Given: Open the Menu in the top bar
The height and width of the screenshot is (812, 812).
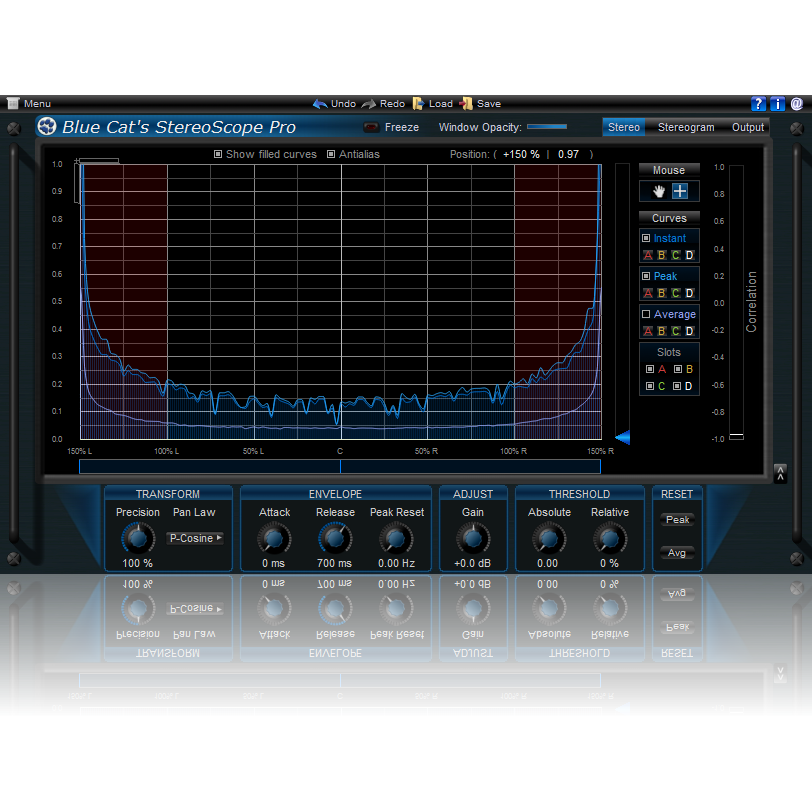Looking at the screenshot, I should tap(30, 103).
